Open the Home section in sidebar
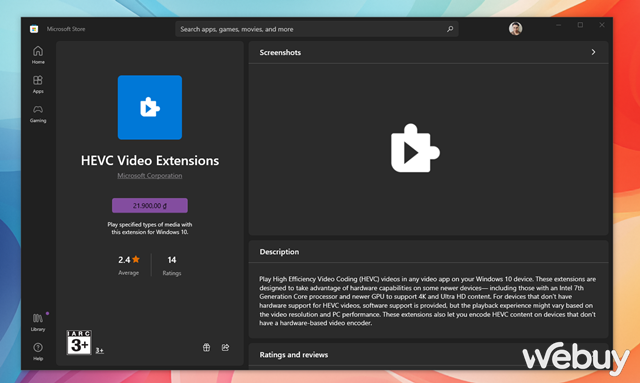 click(38, 55)
